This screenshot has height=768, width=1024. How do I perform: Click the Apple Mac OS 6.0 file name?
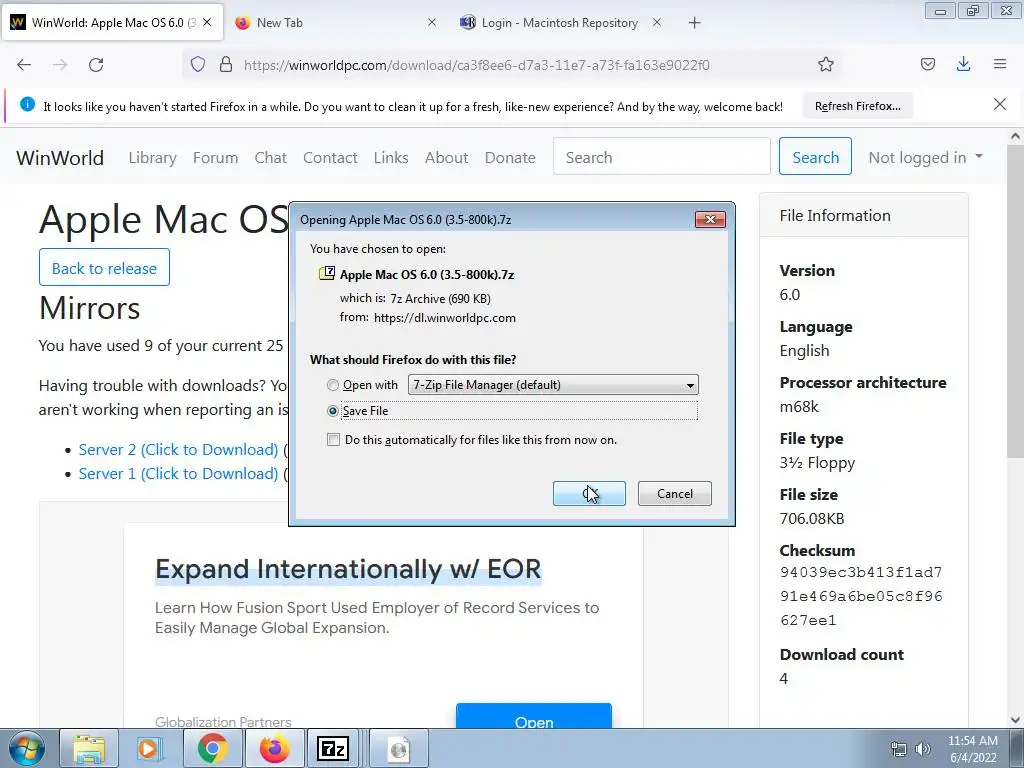point(426,274)
